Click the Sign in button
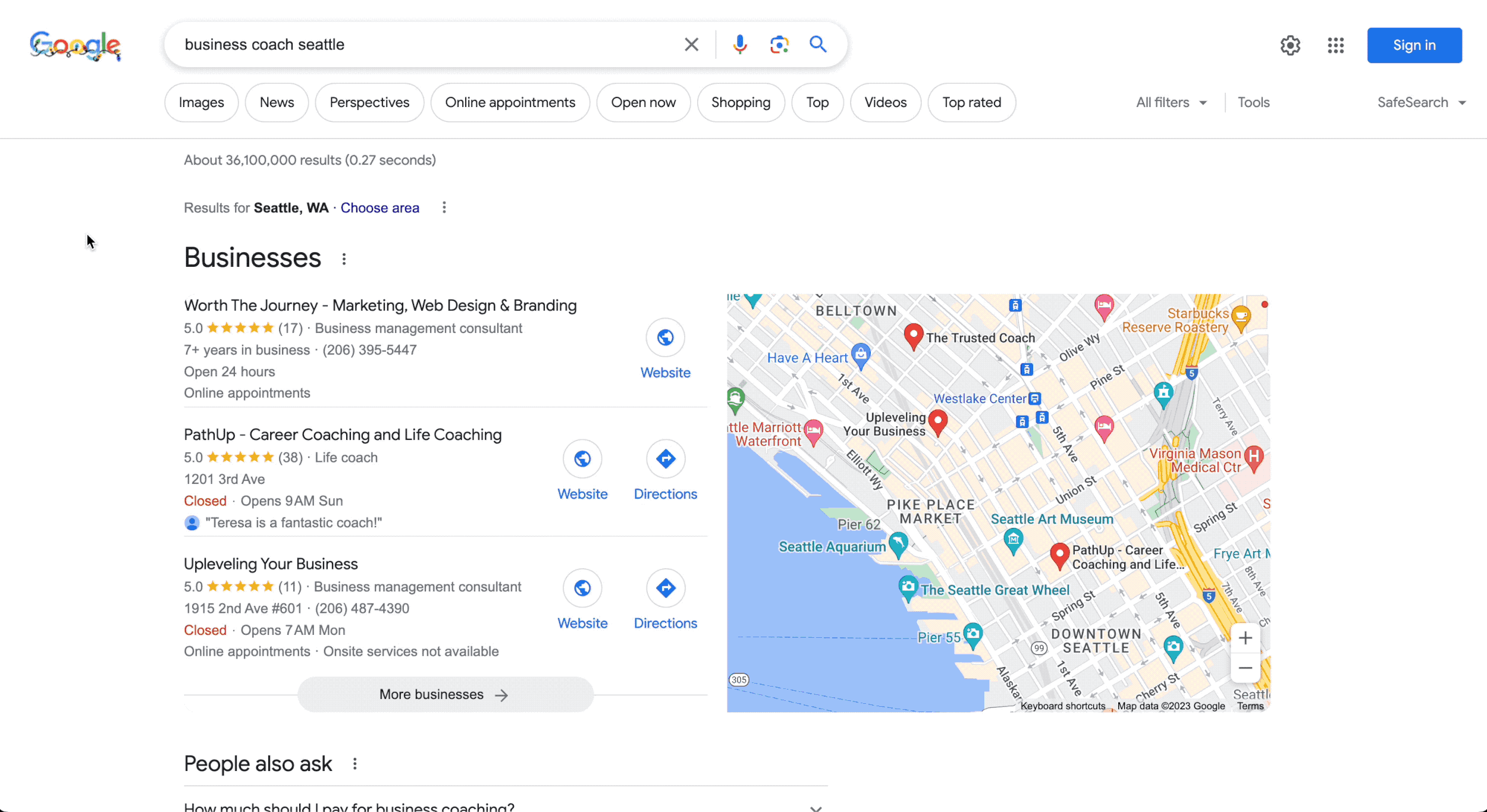1487x812 pixels. 1414,45
